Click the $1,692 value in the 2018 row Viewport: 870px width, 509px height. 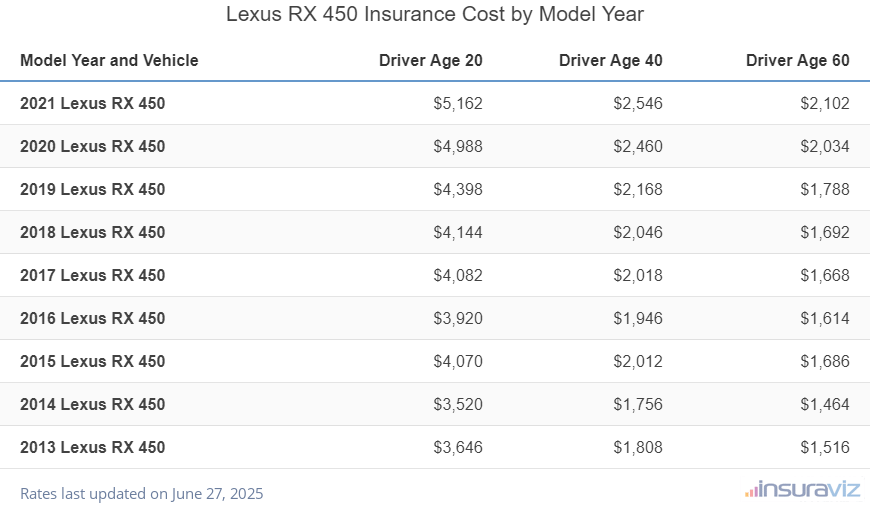pos(825,232)
